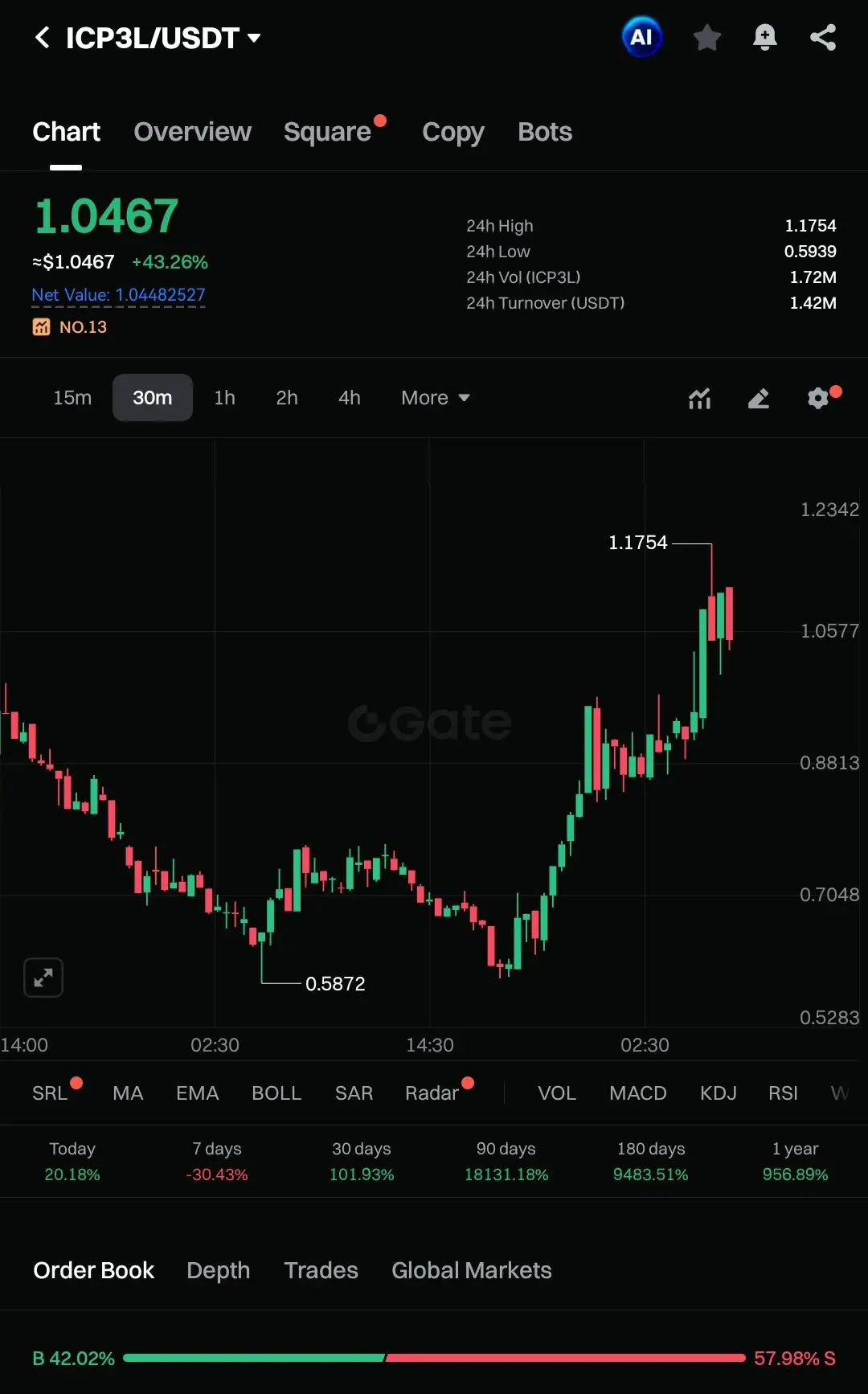Share this trading pair
Screen dimensions: 868x1394
pos(822,37)
